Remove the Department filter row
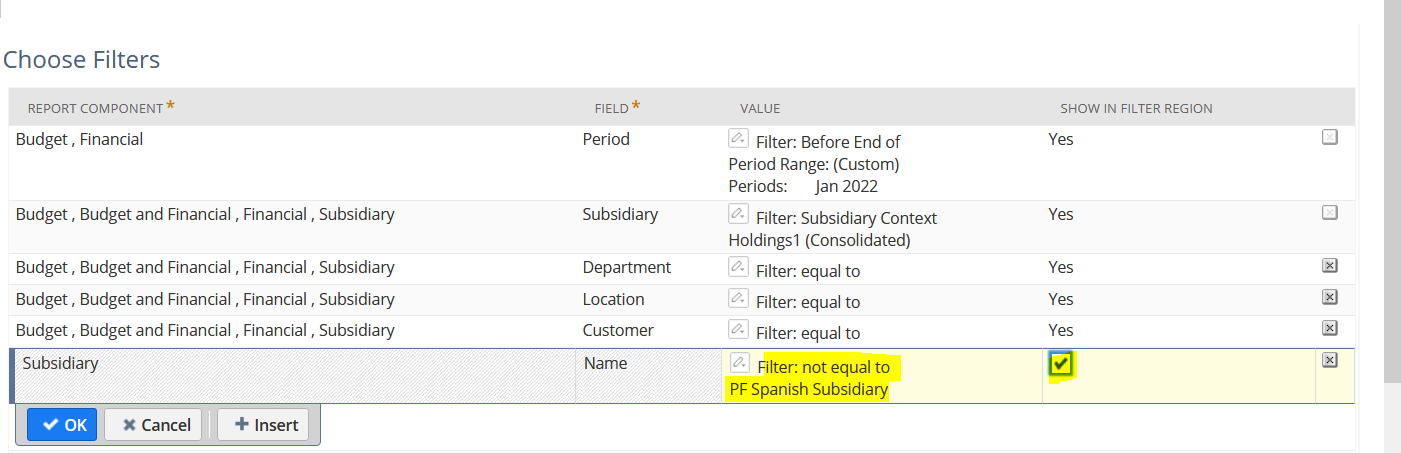The height and width of the screenshot is (453, 1401). (1329, 266)
